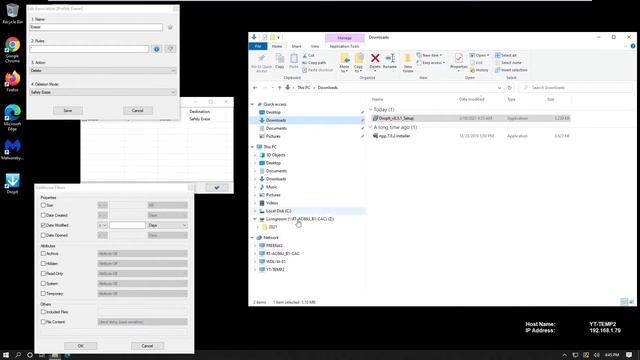
Task: Click the Paste icon in Clipboard group
Action: tap(293, 61)
